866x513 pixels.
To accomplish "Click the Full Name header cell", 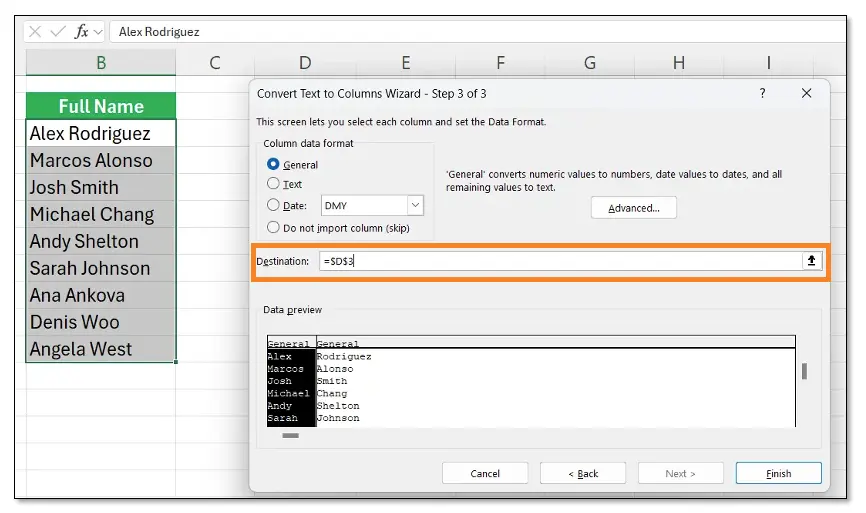I will [x=101, y=106].
